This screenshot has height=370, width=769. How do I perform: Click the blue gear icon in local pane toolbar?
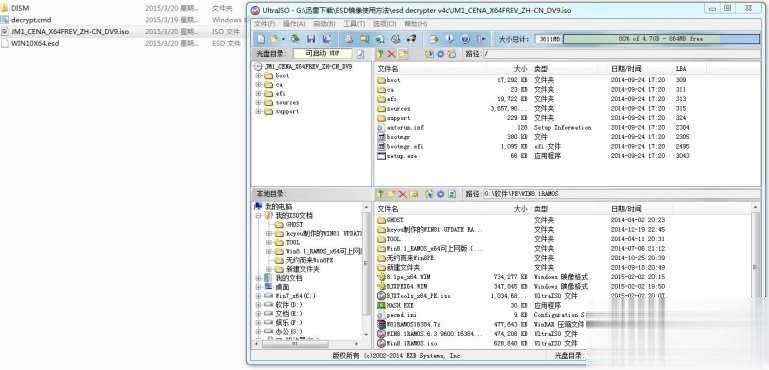pos(440,194)
